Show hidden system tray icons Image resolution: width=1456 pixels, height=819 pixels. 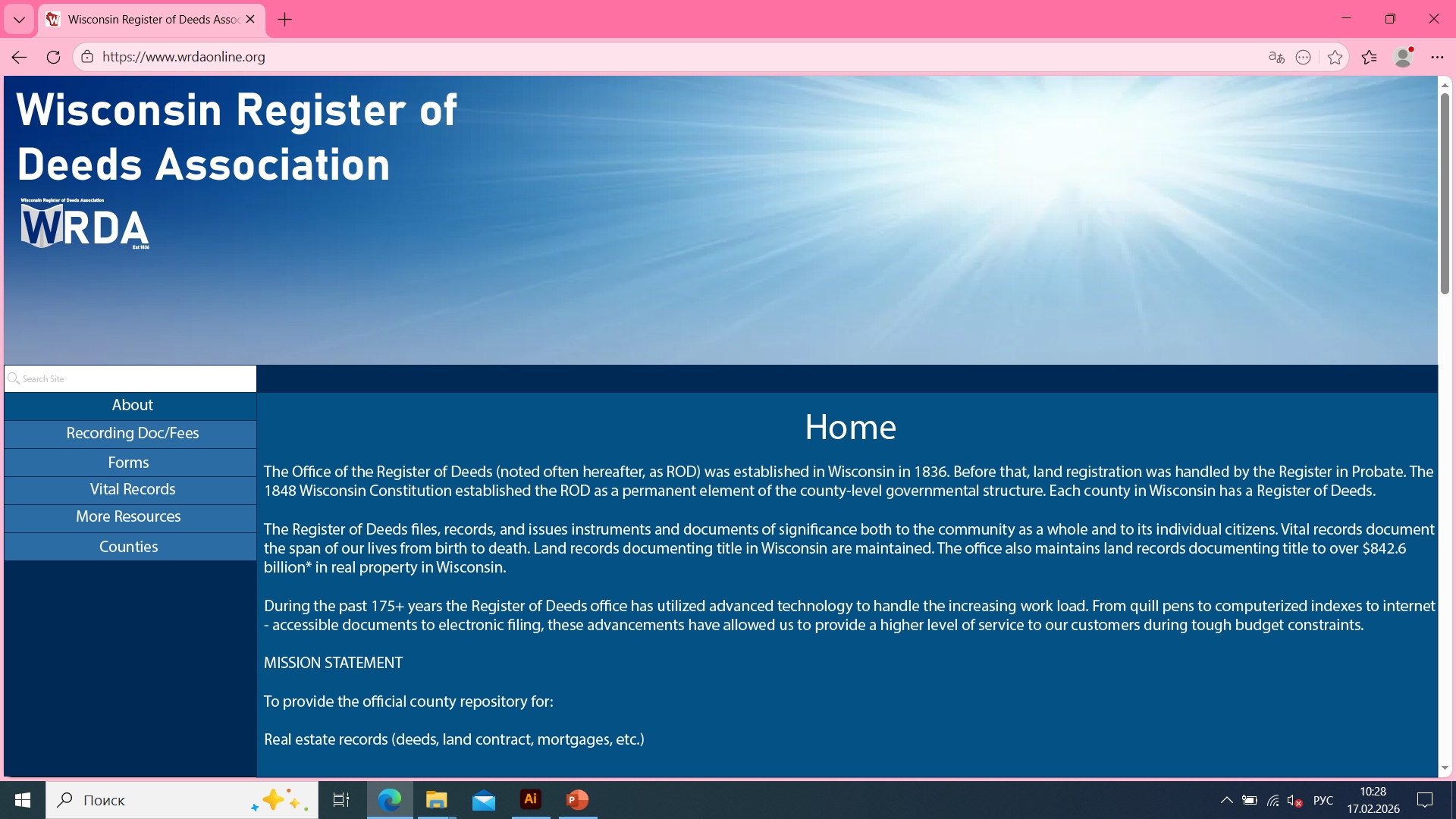[x=1226, y=800]
